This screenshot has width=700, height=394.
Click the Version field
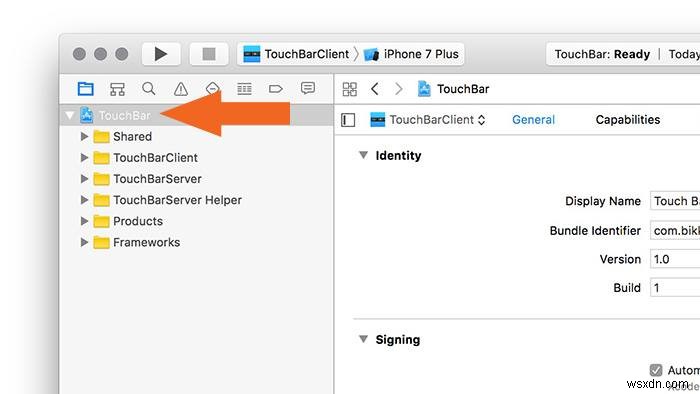tap(675, 259)
